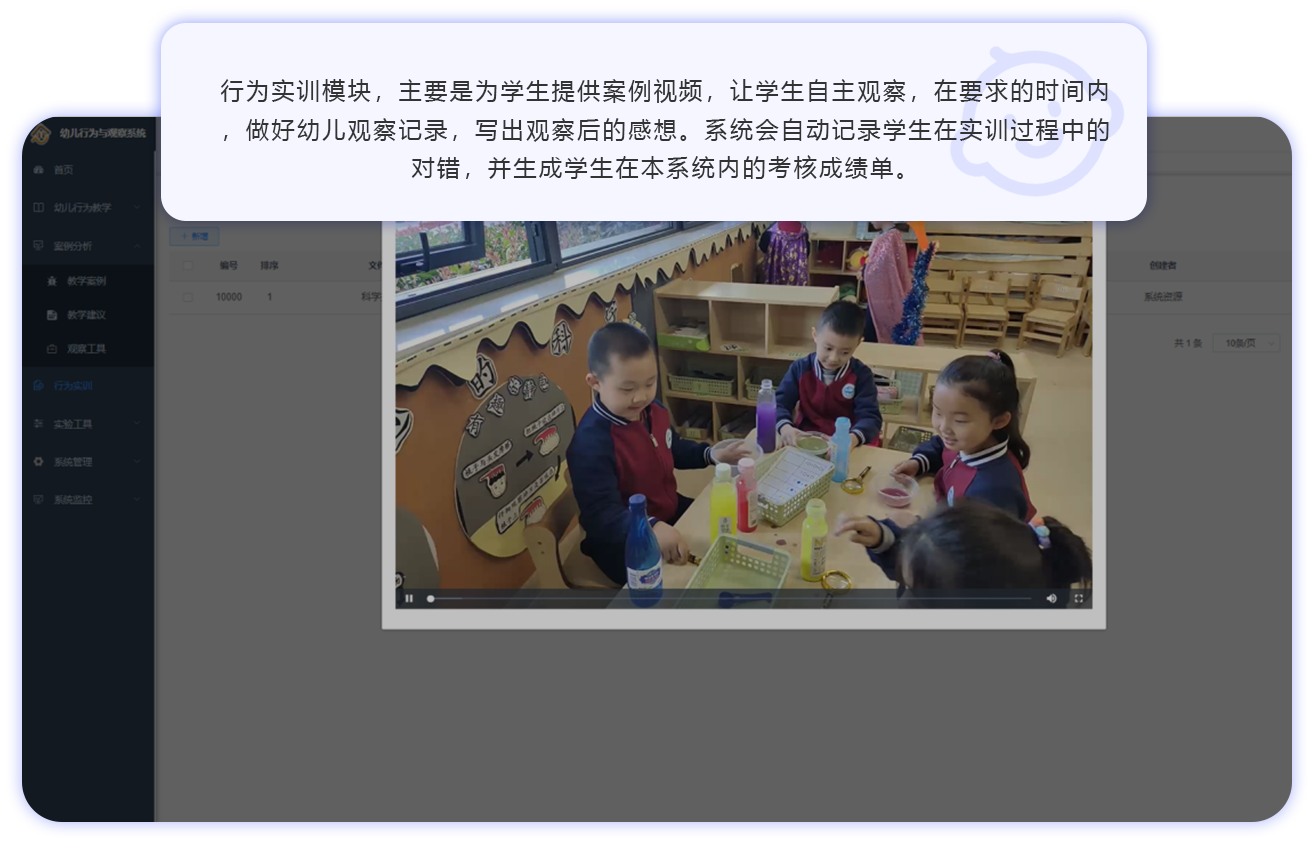Mute the video using the volume icon
Image resolution: width=1314 pixels, height=855 pixels.
pos(1051,598)
